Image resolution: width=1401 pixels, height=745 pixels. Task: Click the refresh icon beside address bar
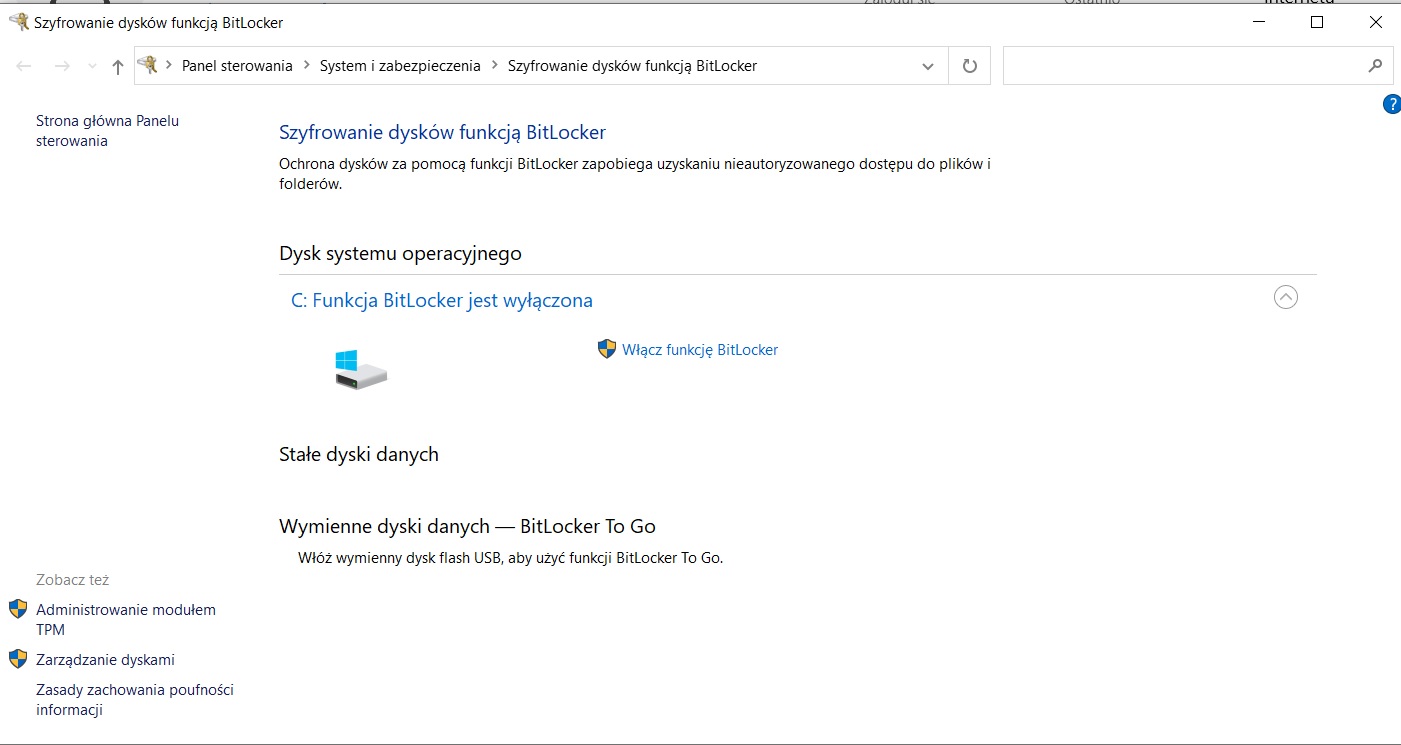pos(969,66)
